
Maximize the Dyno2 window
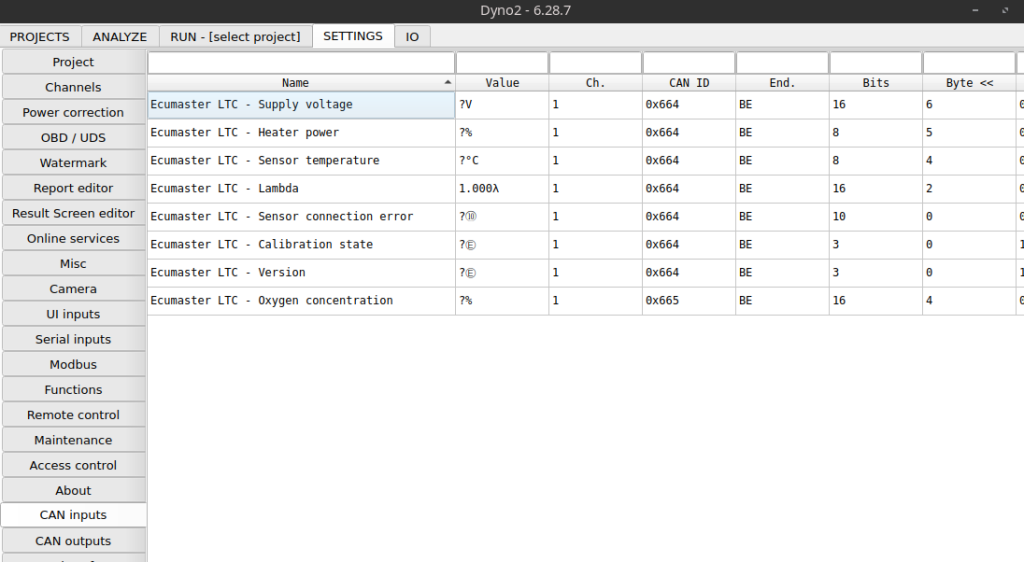coord(1005,10)
